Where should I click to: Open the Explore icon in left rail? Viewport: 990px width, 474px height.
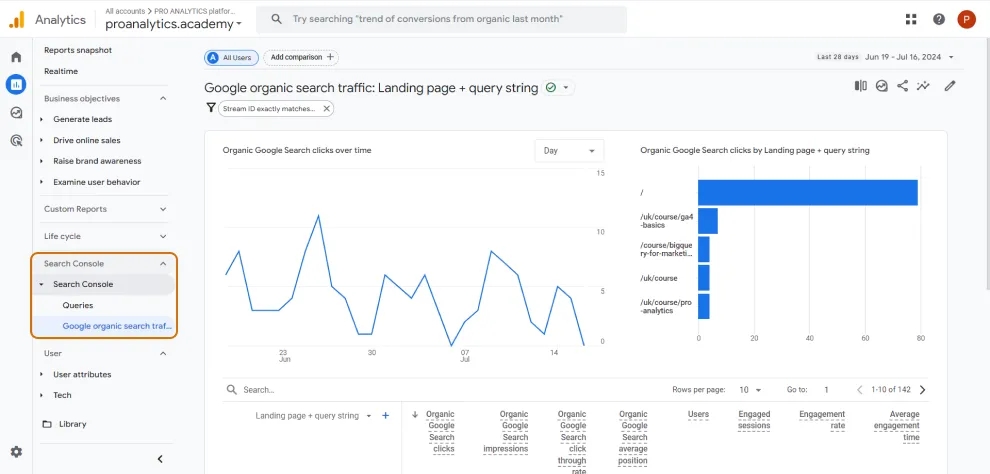point(16,112)
